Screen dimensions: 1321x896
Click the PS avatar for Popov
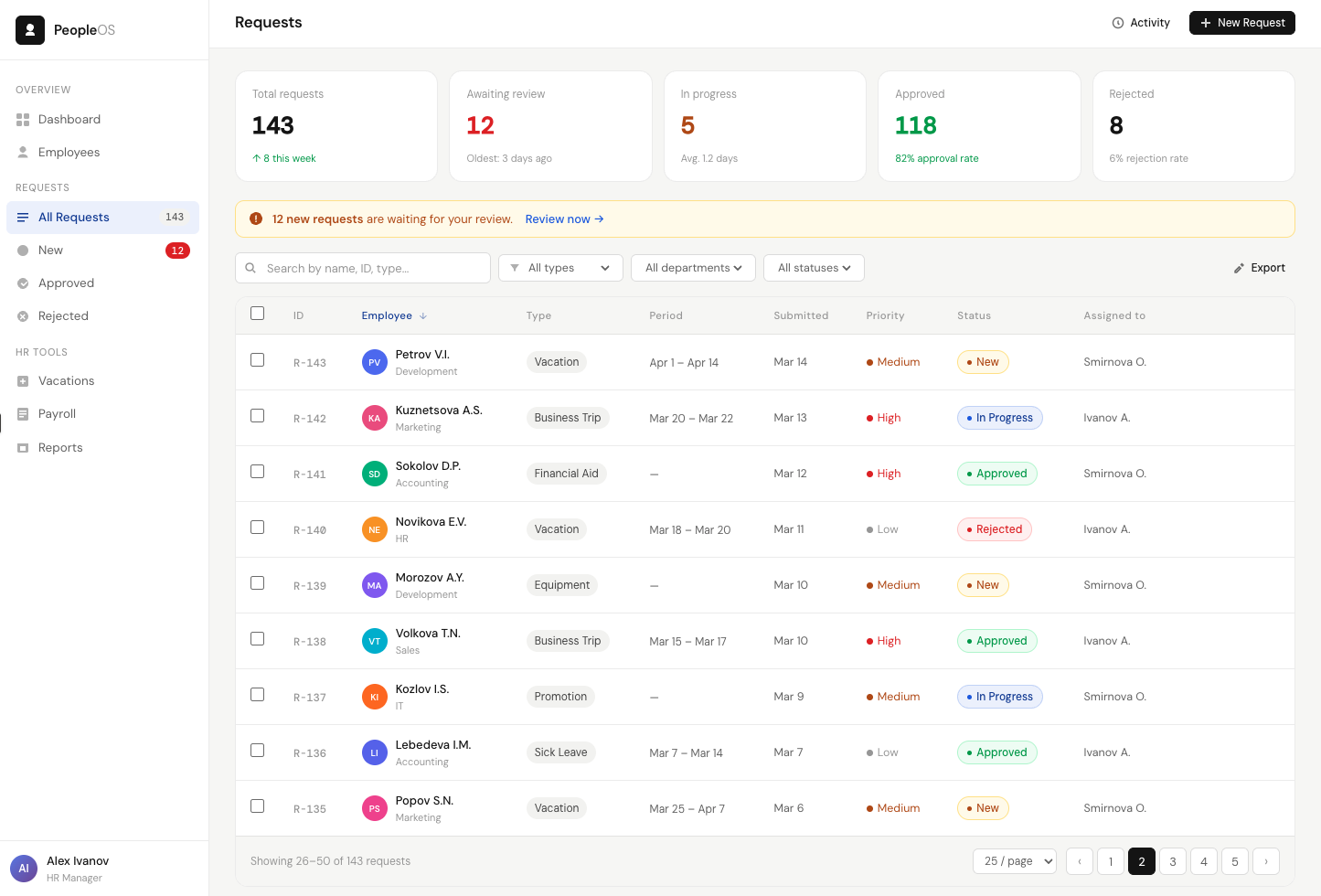tap(375, 809)
